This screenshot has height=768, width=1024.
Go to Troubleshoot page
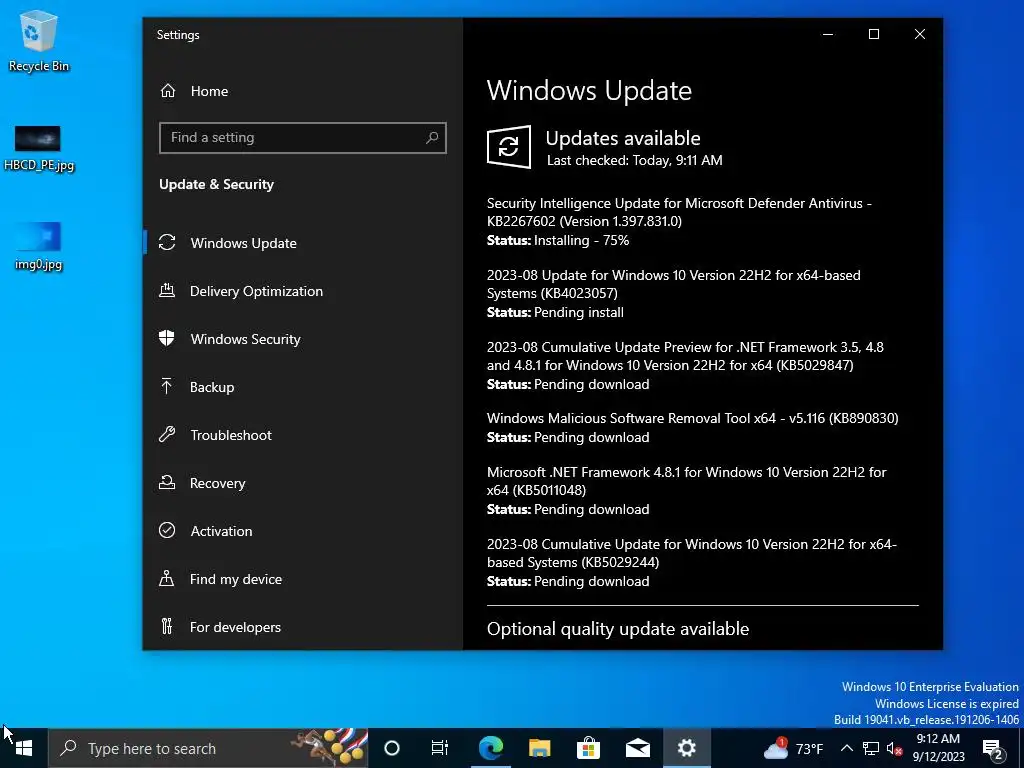tap(303, 435)
